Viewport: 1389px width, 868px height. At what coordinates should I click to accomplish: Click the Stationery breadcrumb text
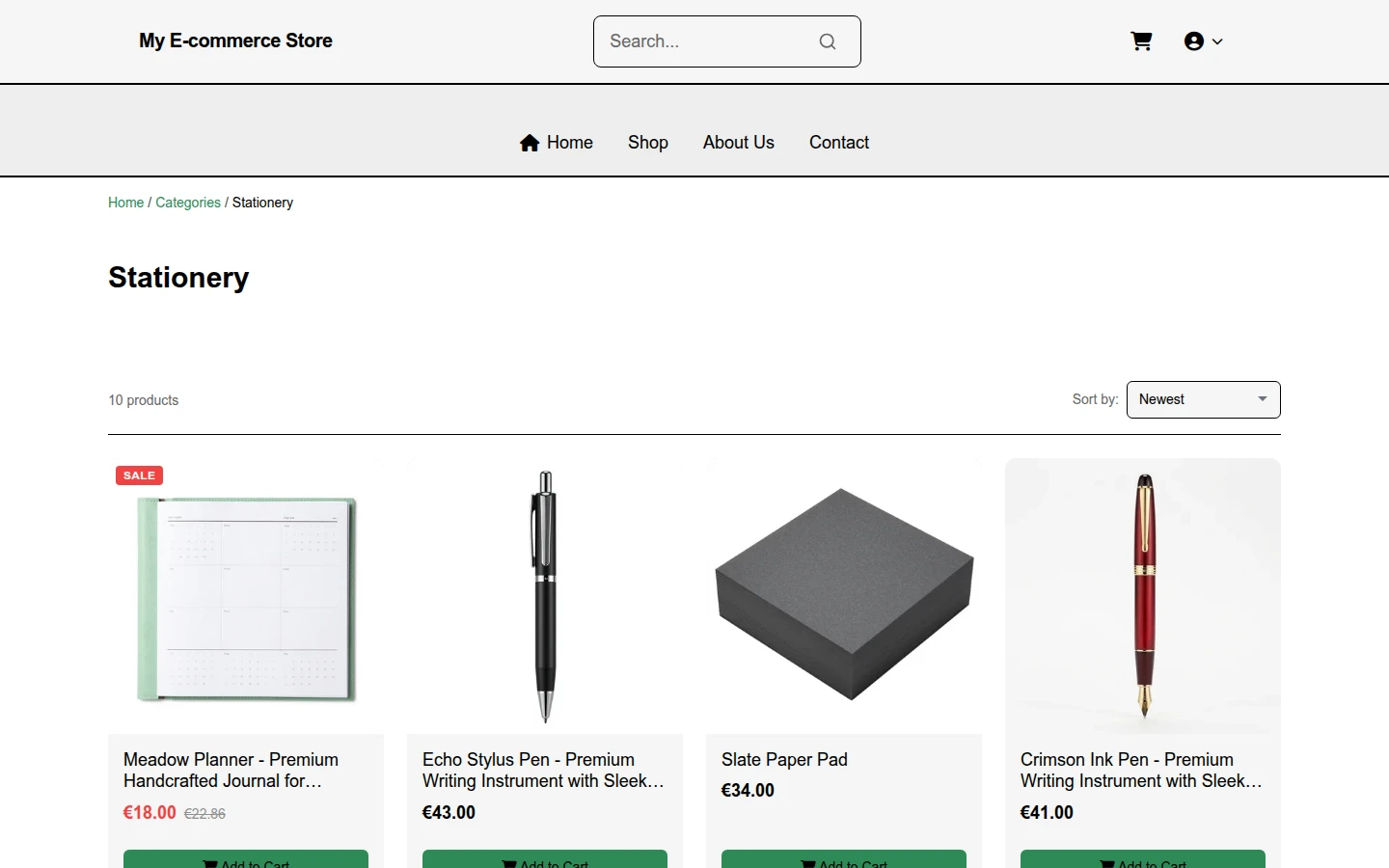click(x=262, y=203)
